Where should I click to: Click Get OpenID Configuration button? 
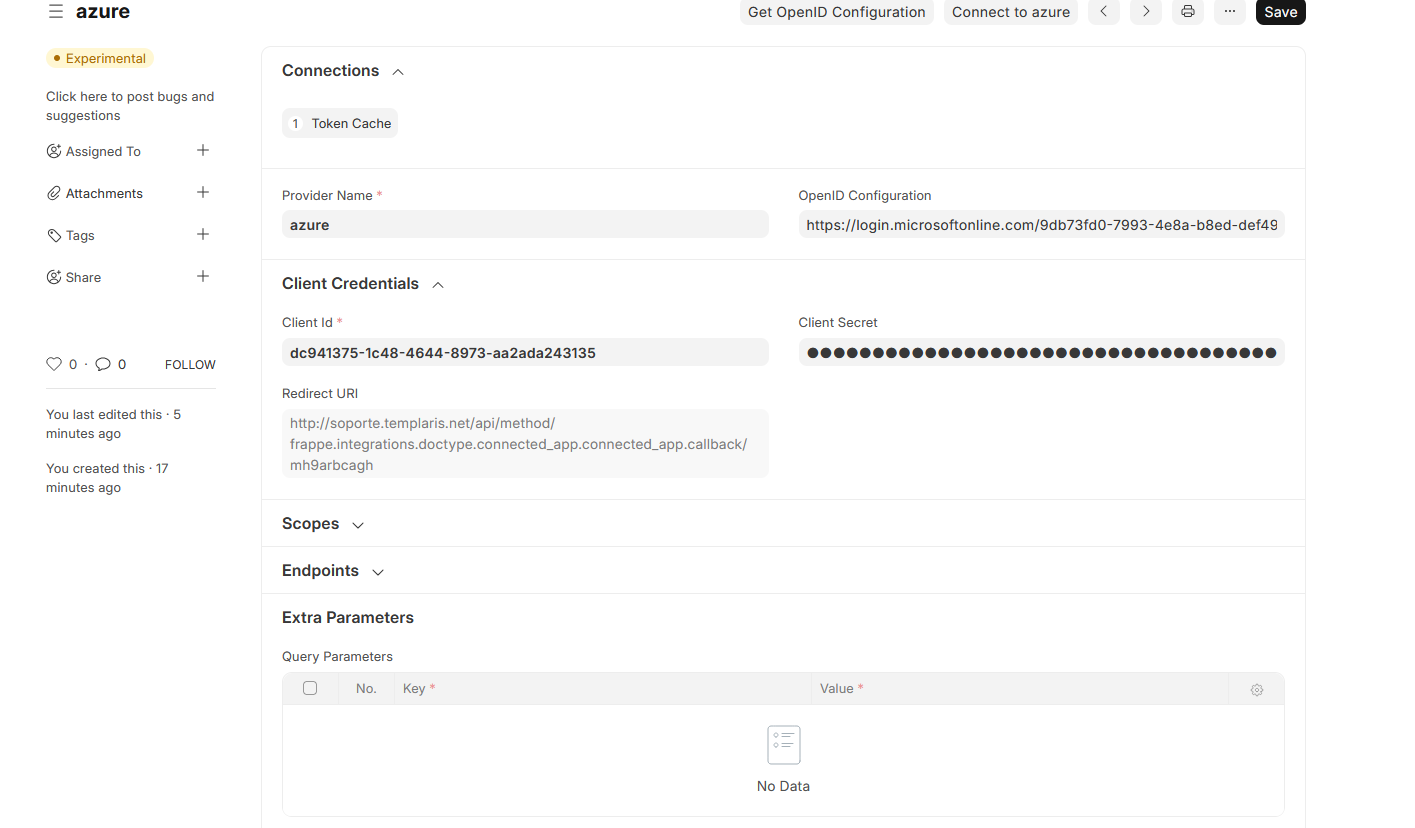836,12
